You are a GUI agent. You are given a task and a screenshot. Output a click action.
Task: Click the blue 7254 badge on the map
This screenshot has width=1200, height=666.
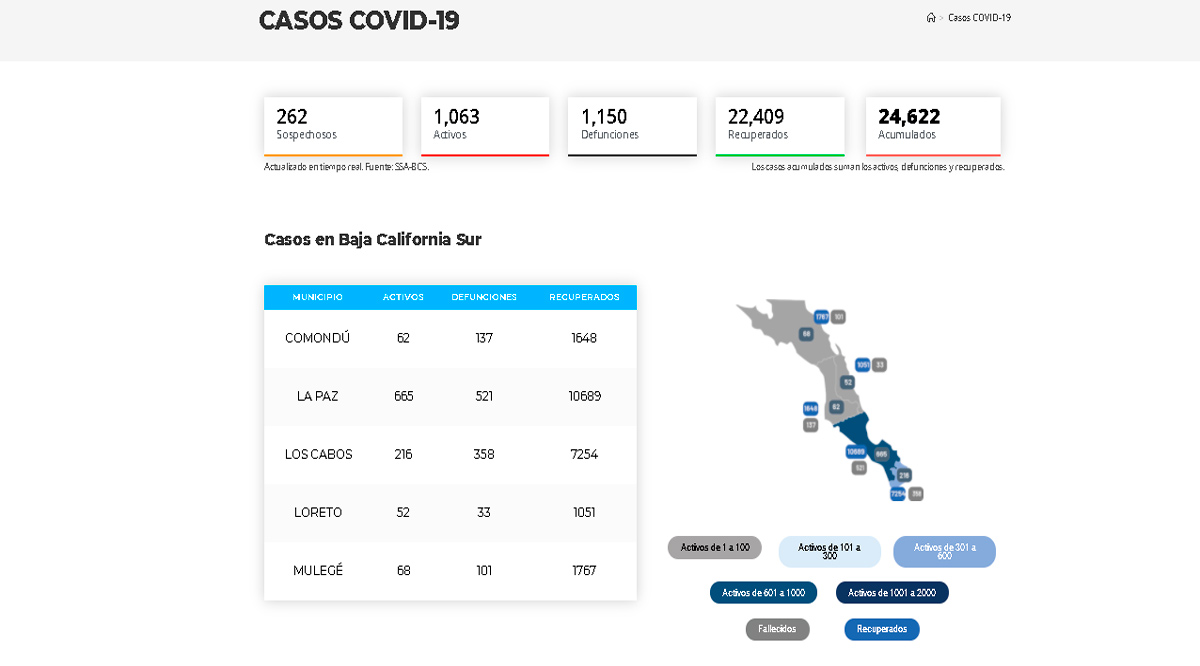click(x=897, y=494)
